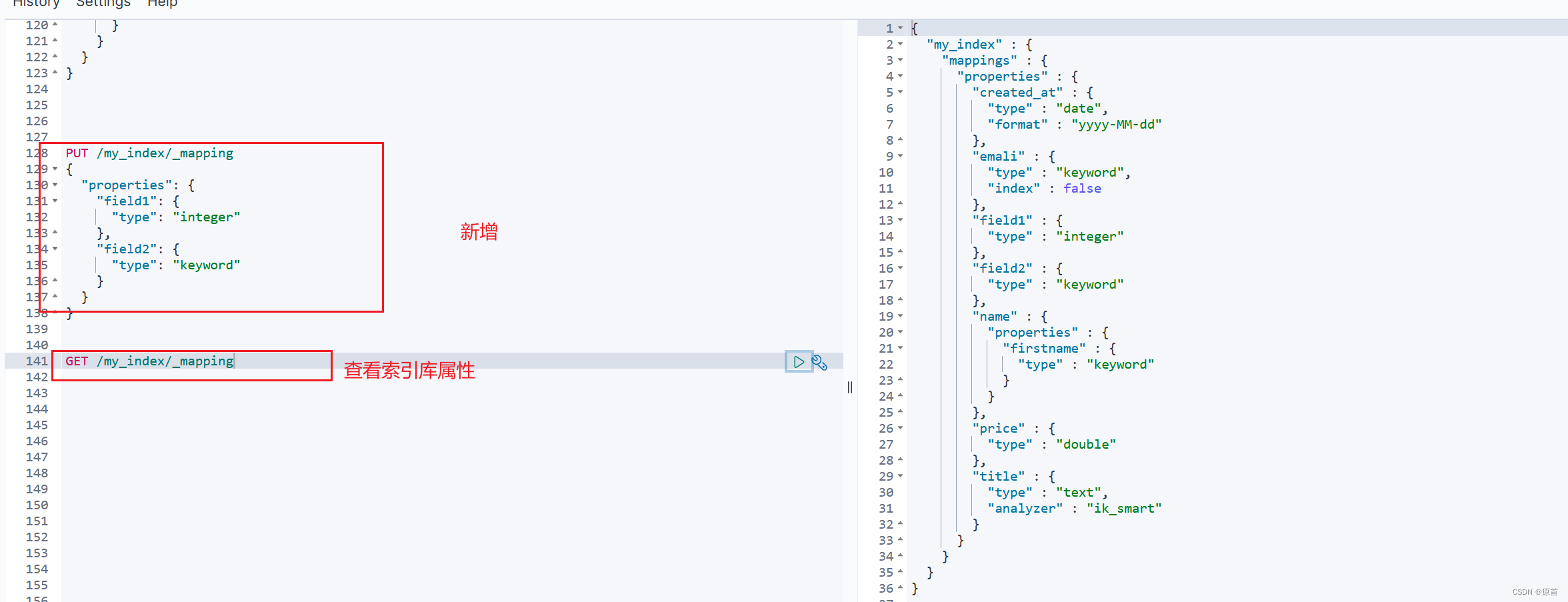
Task: Collapse response "field1" block at line 13
Action: [900, 220]
